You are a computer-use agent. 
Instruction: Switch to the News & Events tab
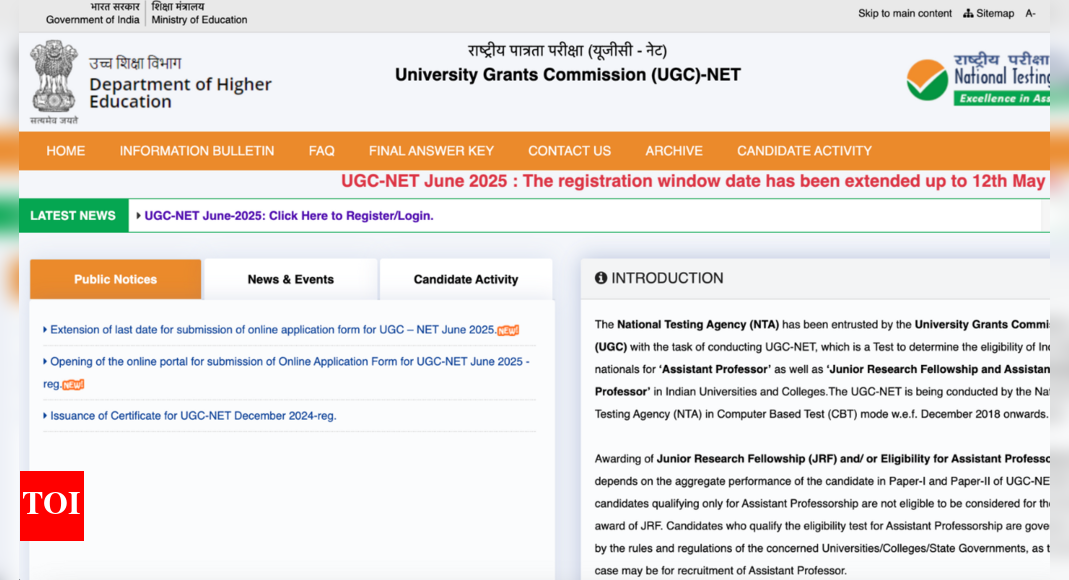[x=291, y=280]
